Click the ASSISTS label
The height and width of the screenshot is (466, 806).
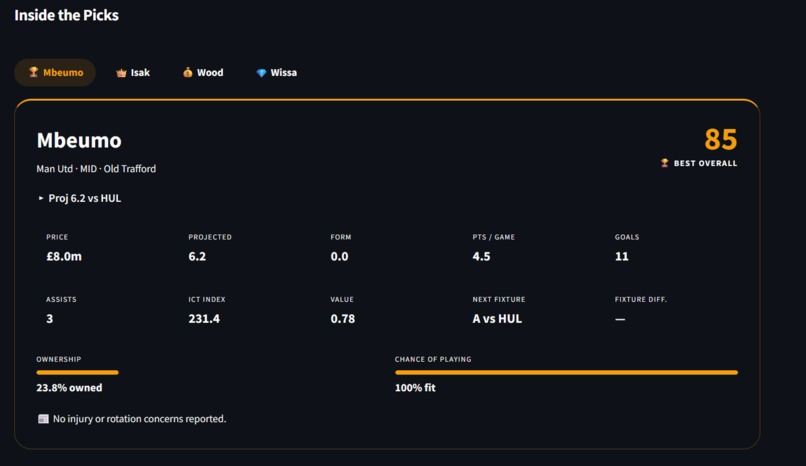(x=61, y=299)
